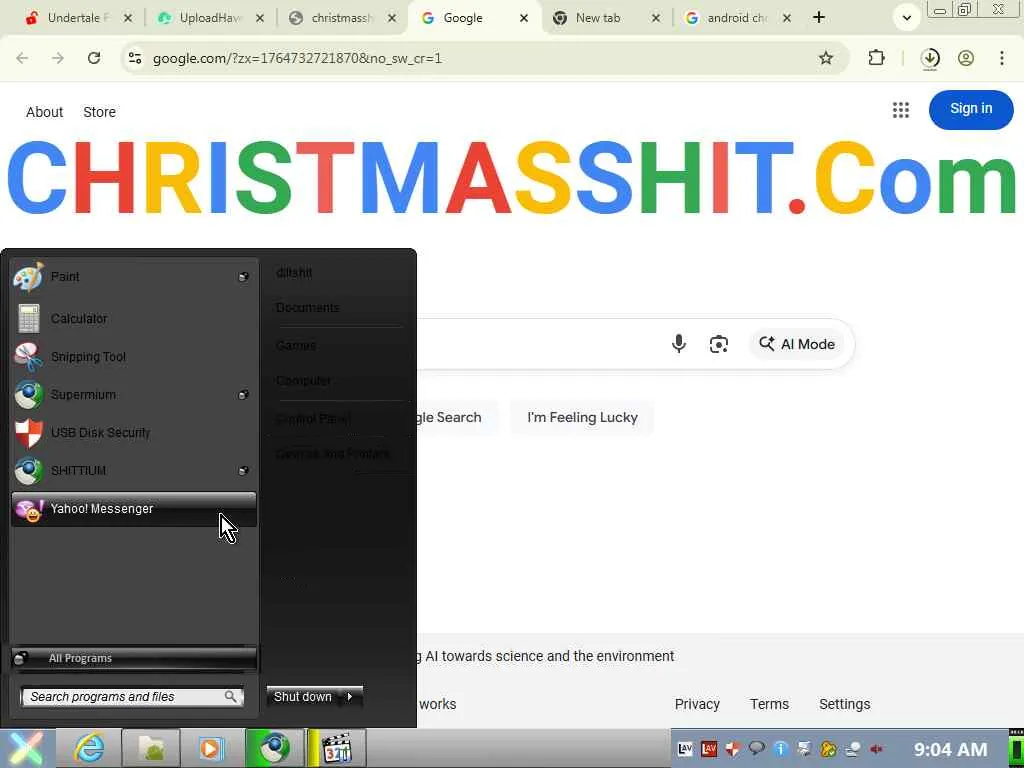Switch to the UploadHaven tab
The height and width of the screenshot is (768, 1024).
coord(210,18)
